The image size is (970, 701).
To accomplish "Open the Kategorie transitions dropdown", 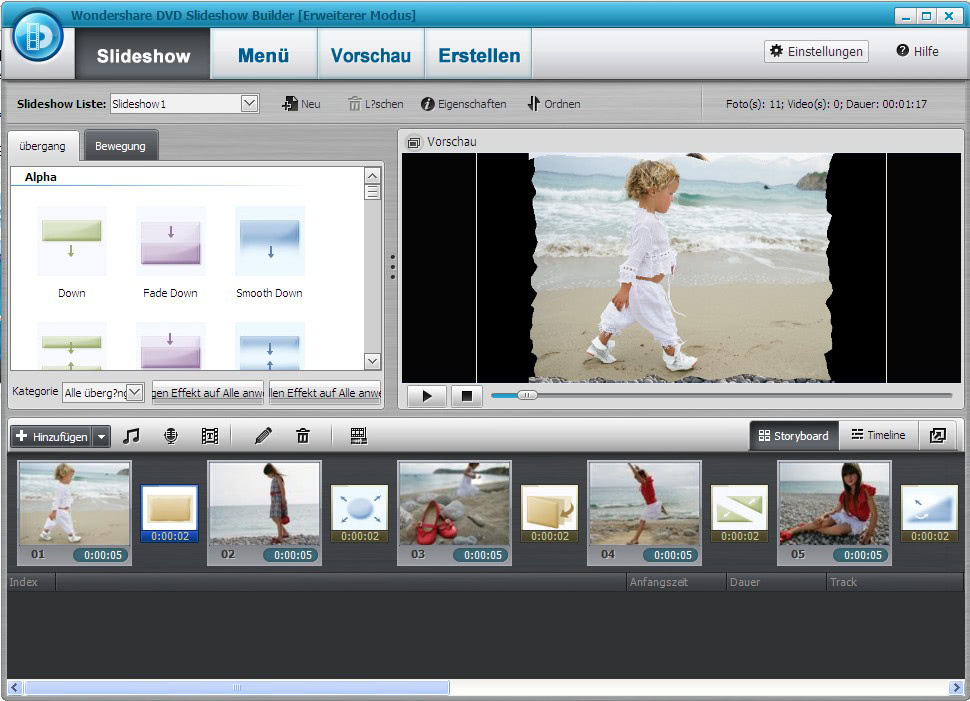I will tap(103, 392).
